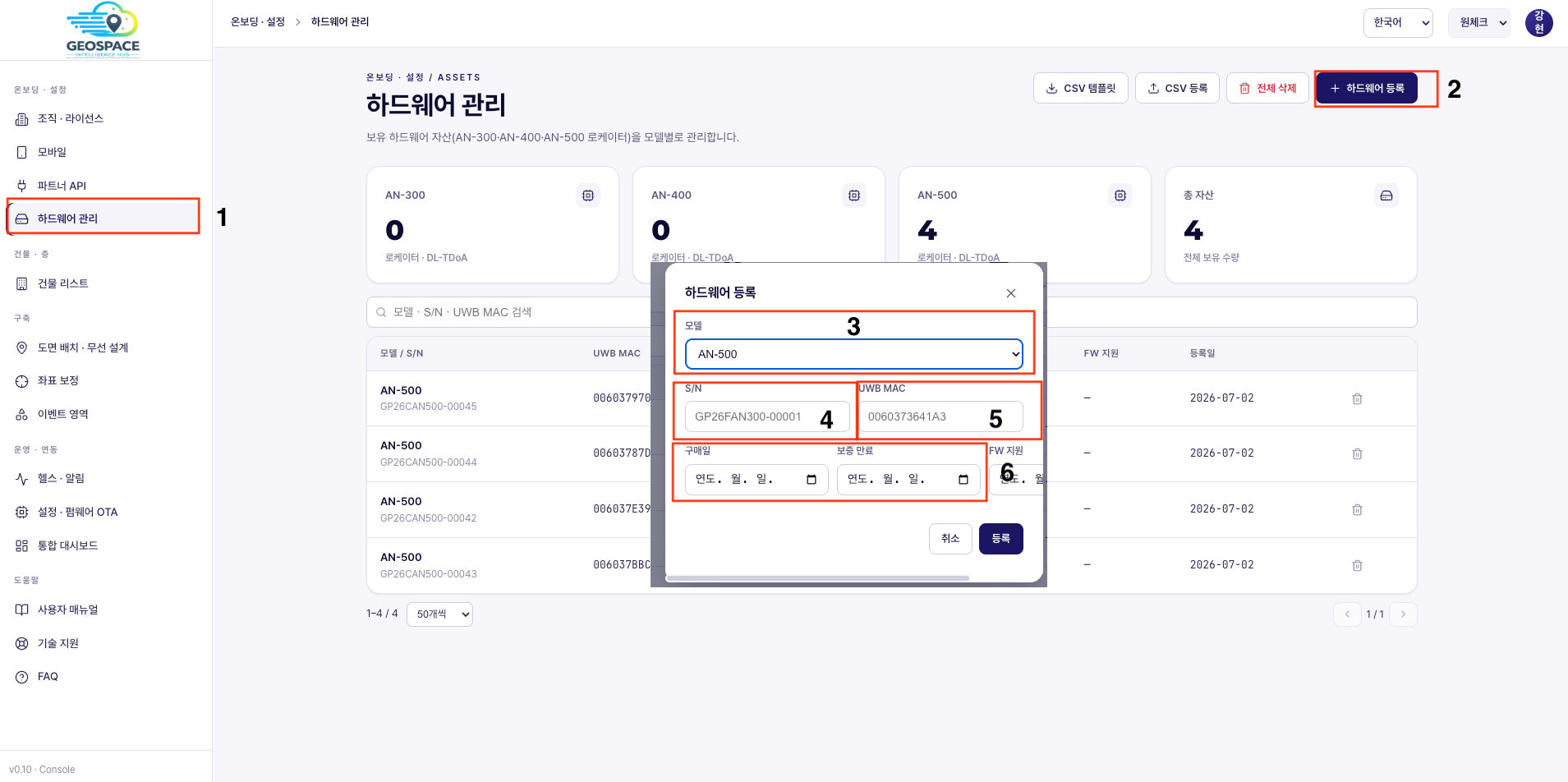The image size is (1568, 782).
Task: Click v0.10 · Console version text
Action: (42, 770)
